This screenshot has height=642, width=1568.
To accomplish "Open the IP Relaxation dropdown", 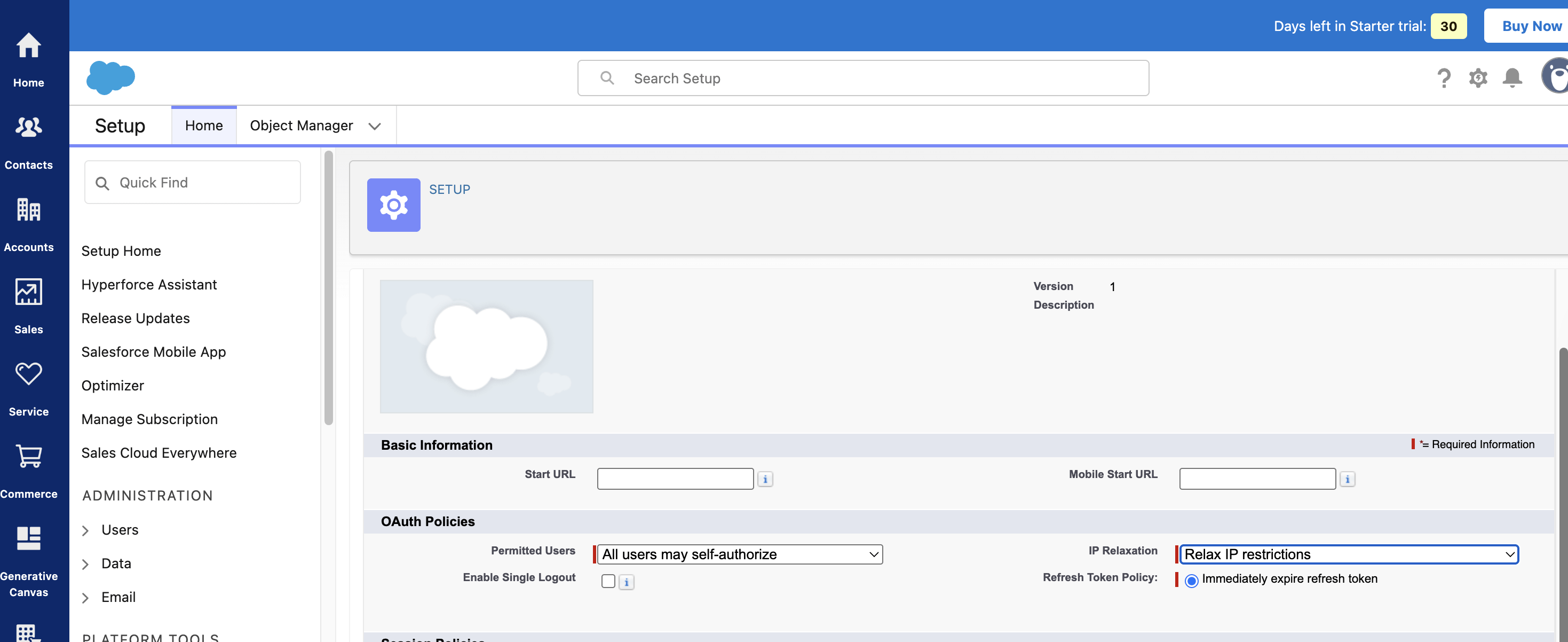I will [x=1349, y=554].
